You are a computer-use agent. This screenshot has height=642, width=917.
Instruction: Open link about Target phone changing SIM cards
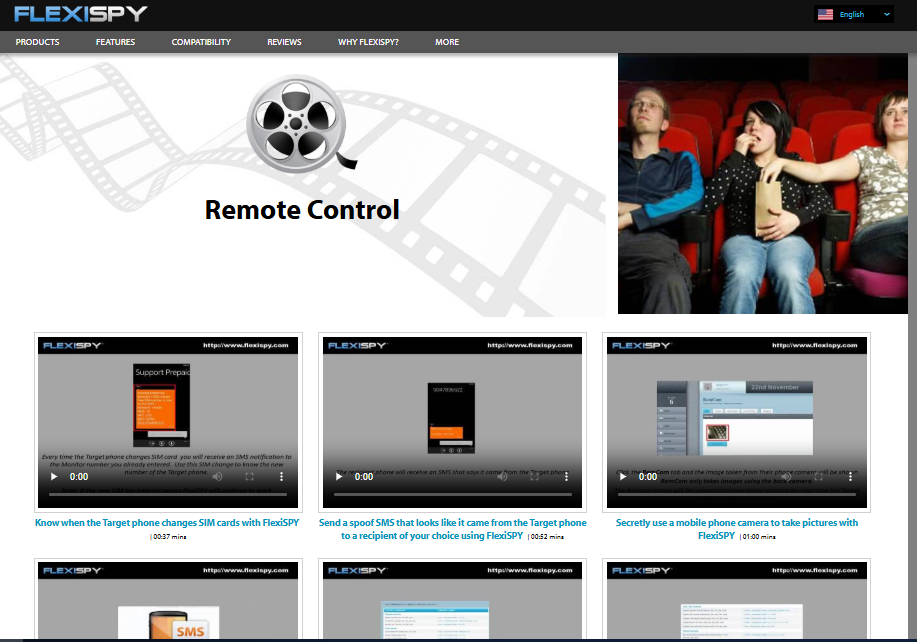[x=167, y=523]
